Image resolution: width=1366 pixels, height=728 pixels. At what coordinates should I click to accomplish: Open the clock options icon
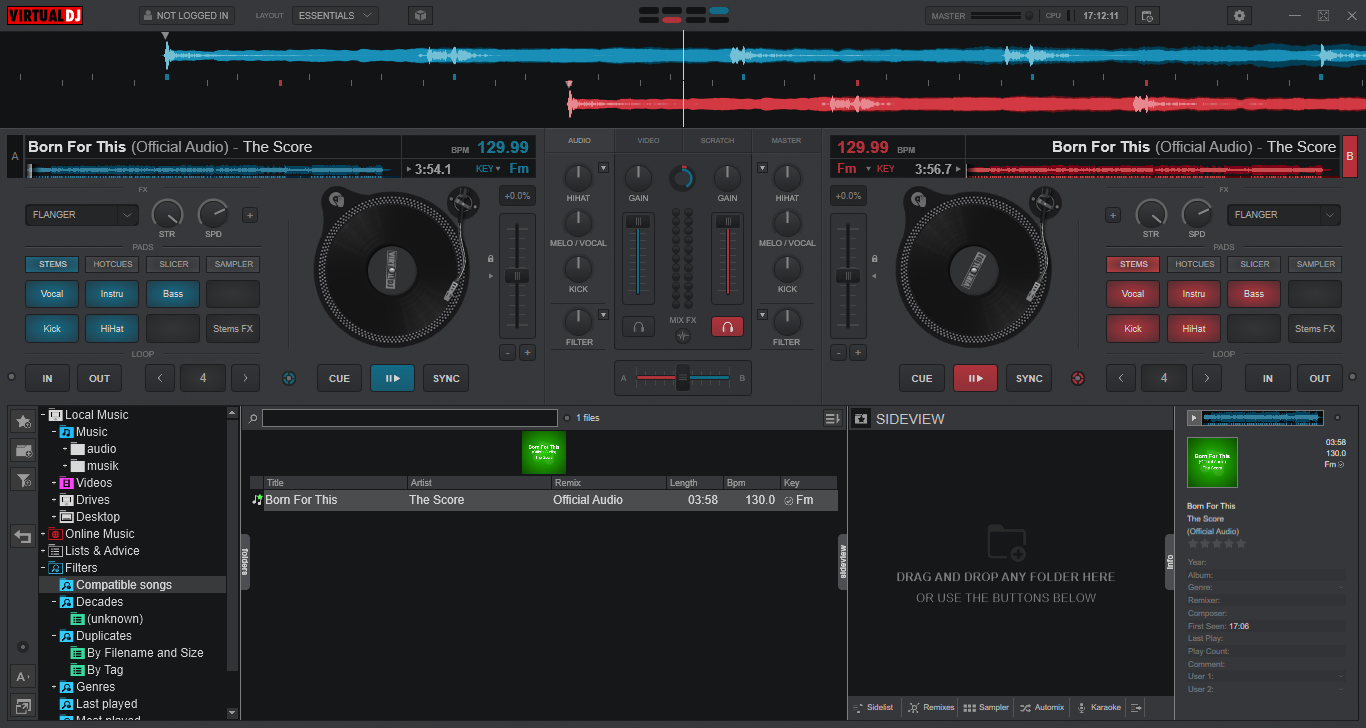1147,15
